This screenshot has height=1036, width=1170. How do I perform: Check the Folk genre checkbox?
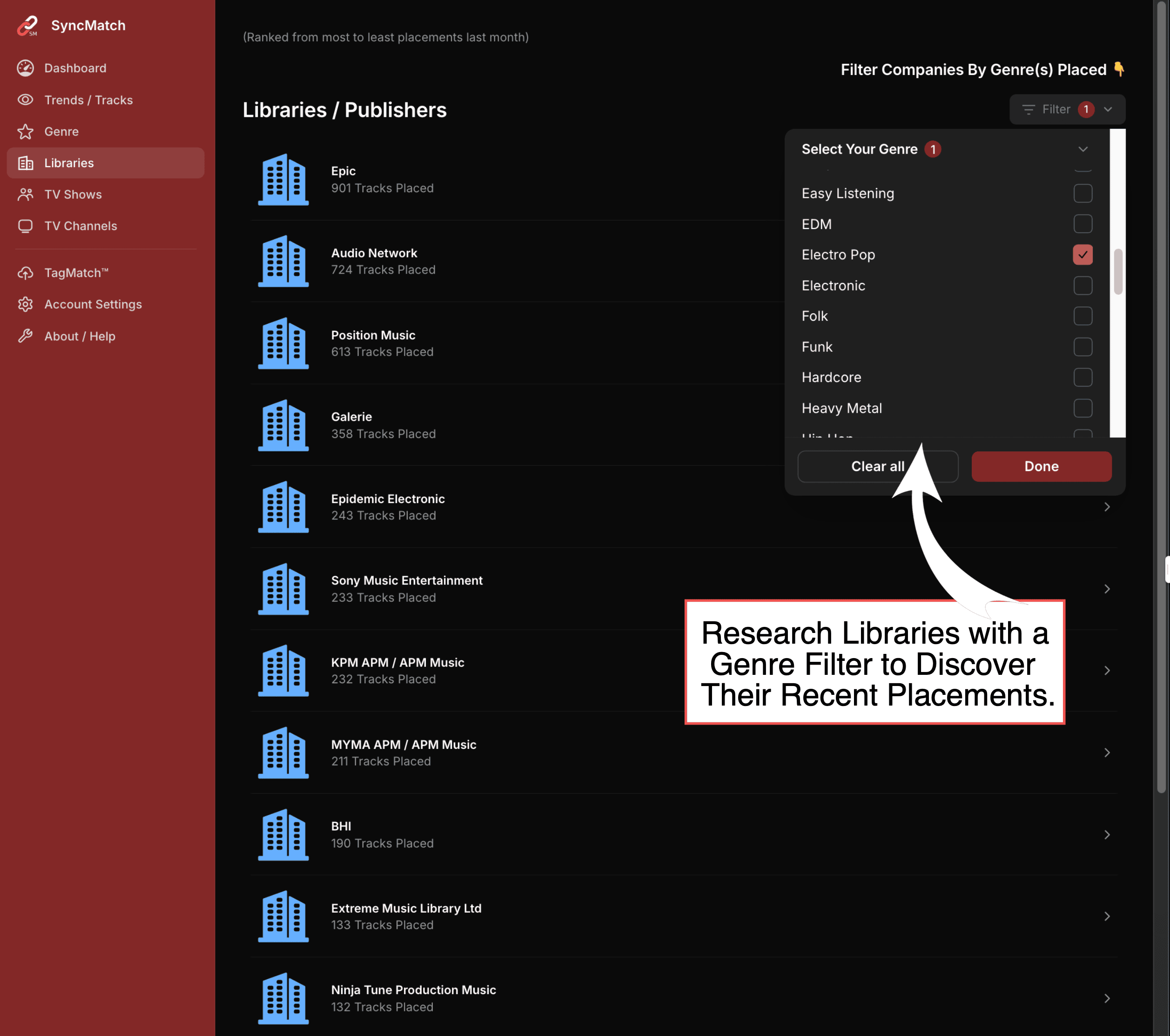tap(1083, 316)
